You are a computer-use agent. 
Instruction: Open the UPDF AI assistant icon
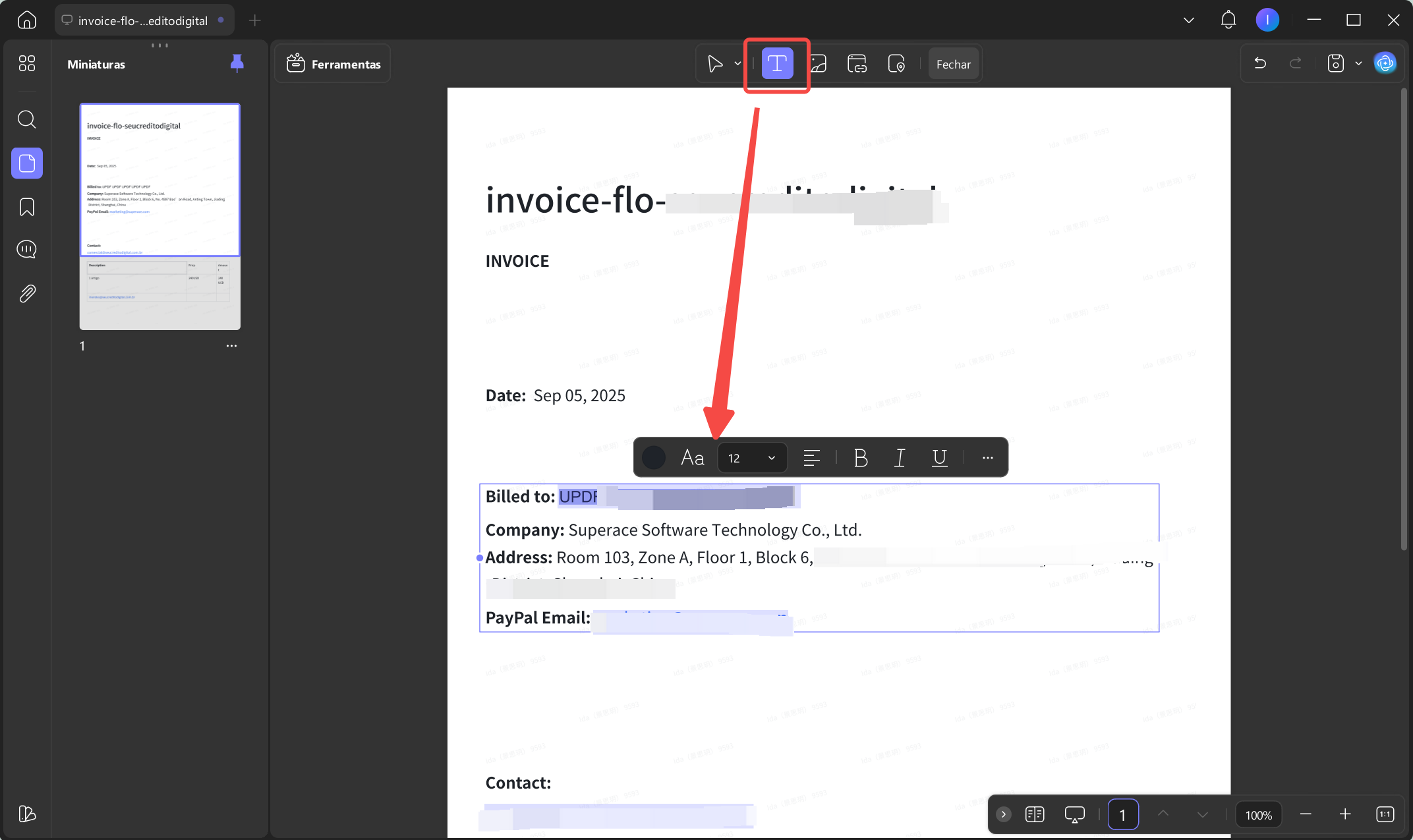click(x=1385, y=63)
